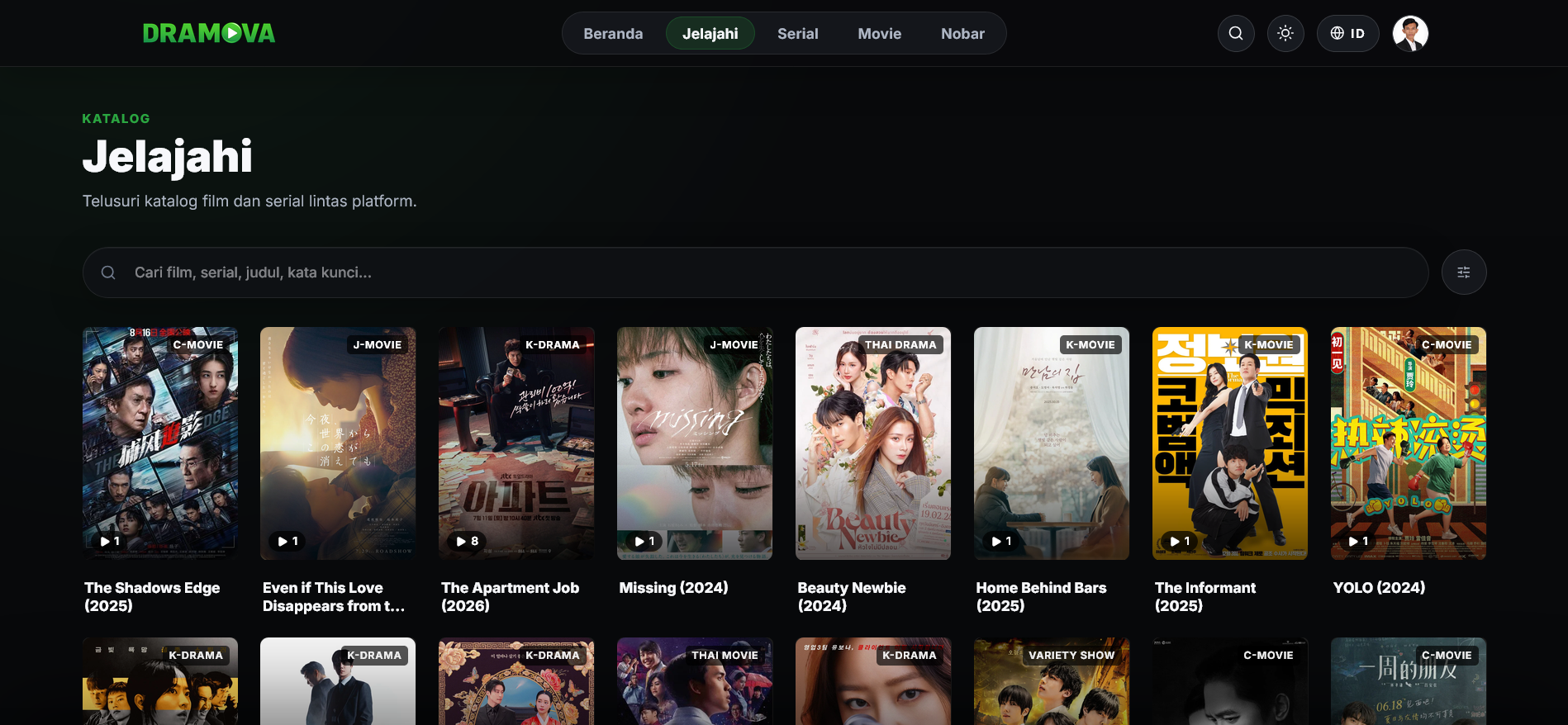Click C-MOVIE badge on YOLO poster

pos(1447,344)
